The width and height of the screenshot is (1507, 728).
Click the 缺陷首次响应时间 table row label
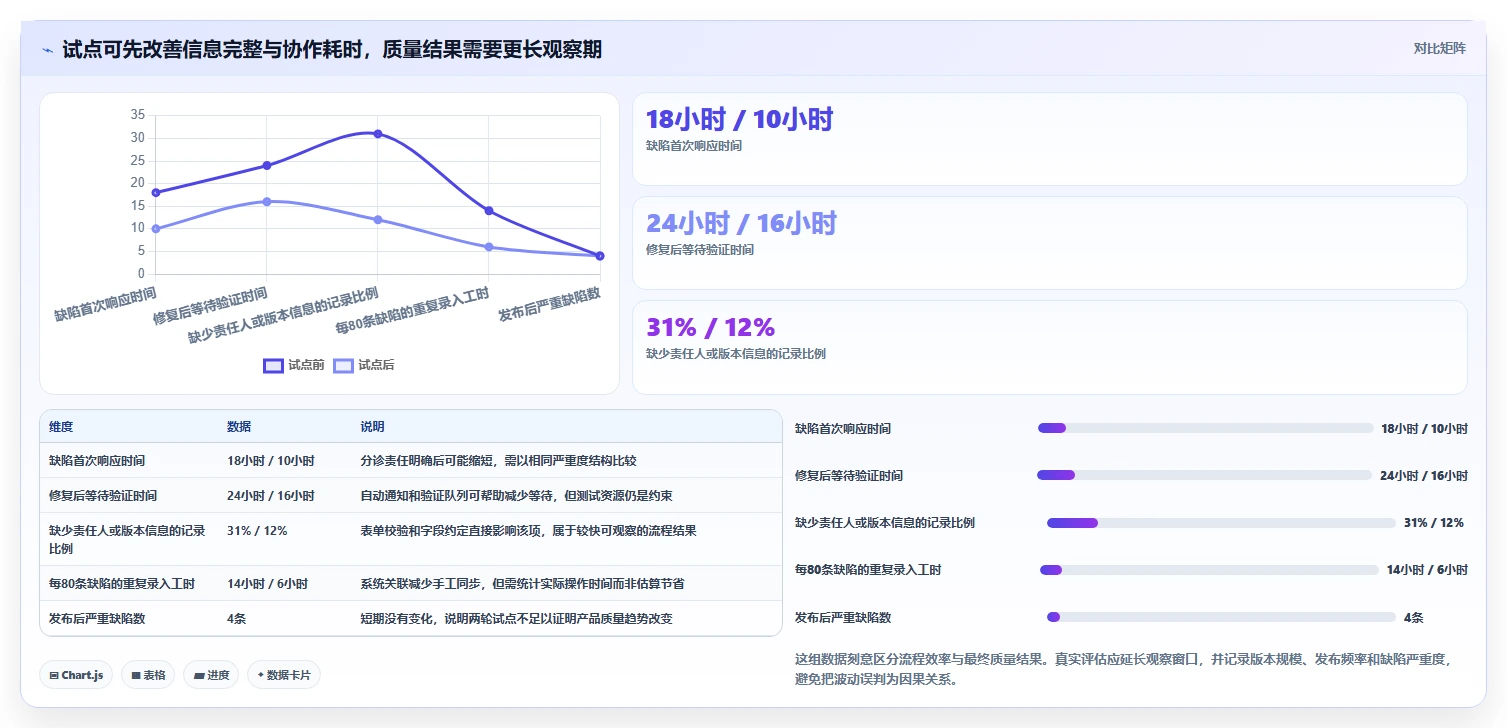(x=97, y=461)
